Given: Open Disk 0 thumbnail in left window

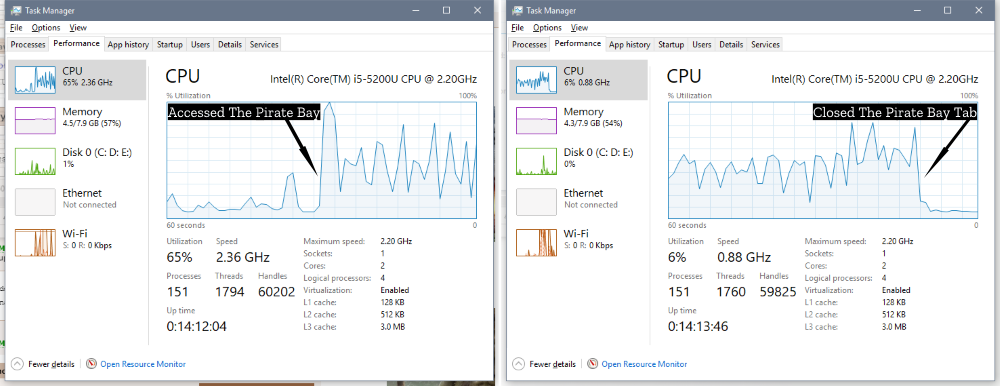Looking at the screenshot, I should [x=36, y=161].
